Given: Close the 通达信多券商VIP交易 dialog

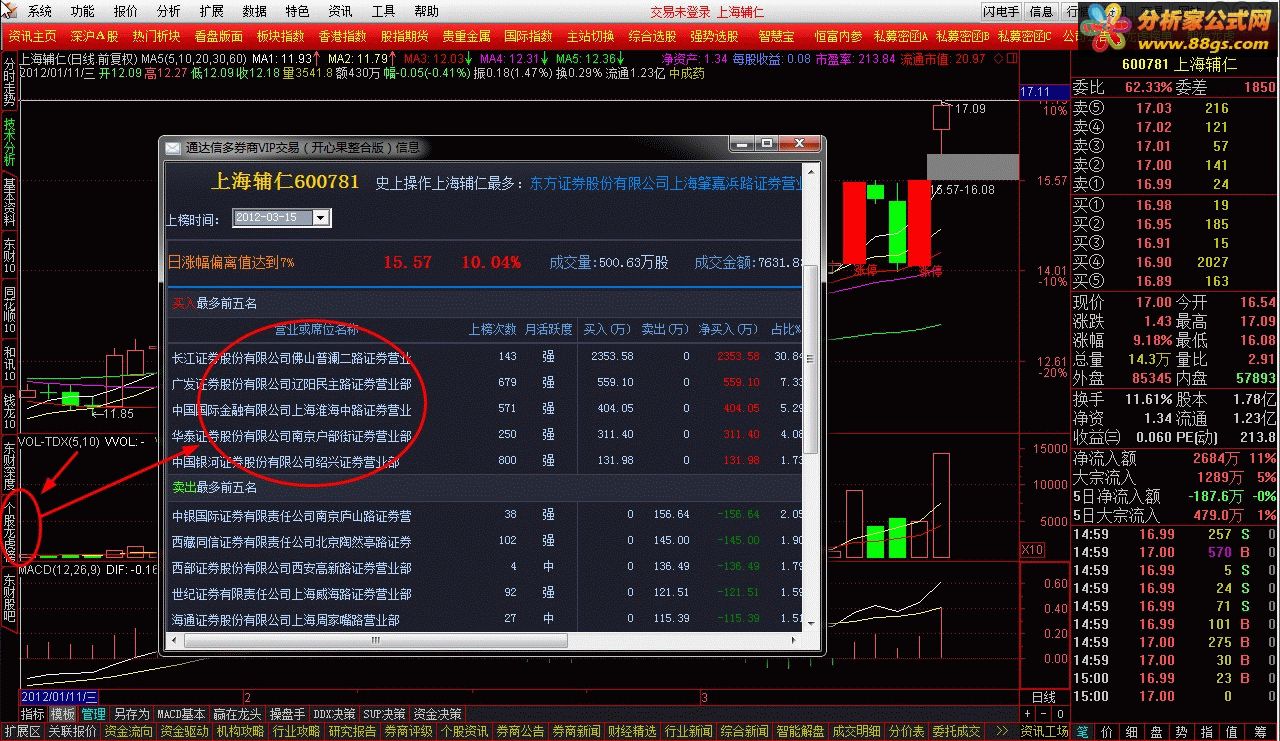Looking at the screenshot, I should coord(801,144).
